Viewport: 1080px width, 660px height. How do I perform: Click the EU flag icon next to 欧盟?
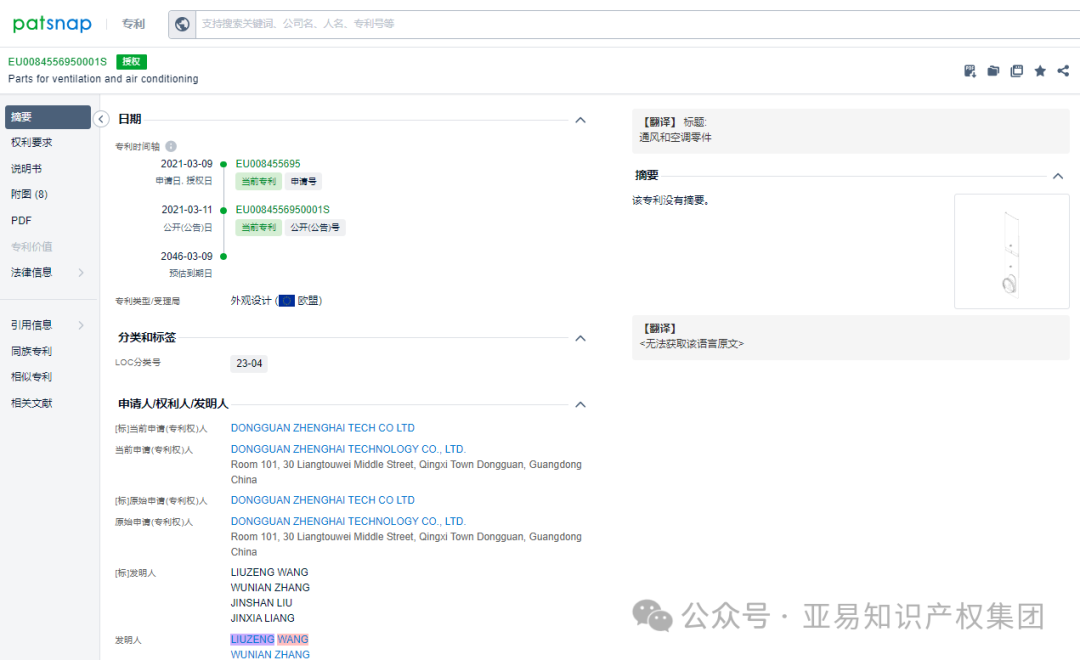click(287, 300)
